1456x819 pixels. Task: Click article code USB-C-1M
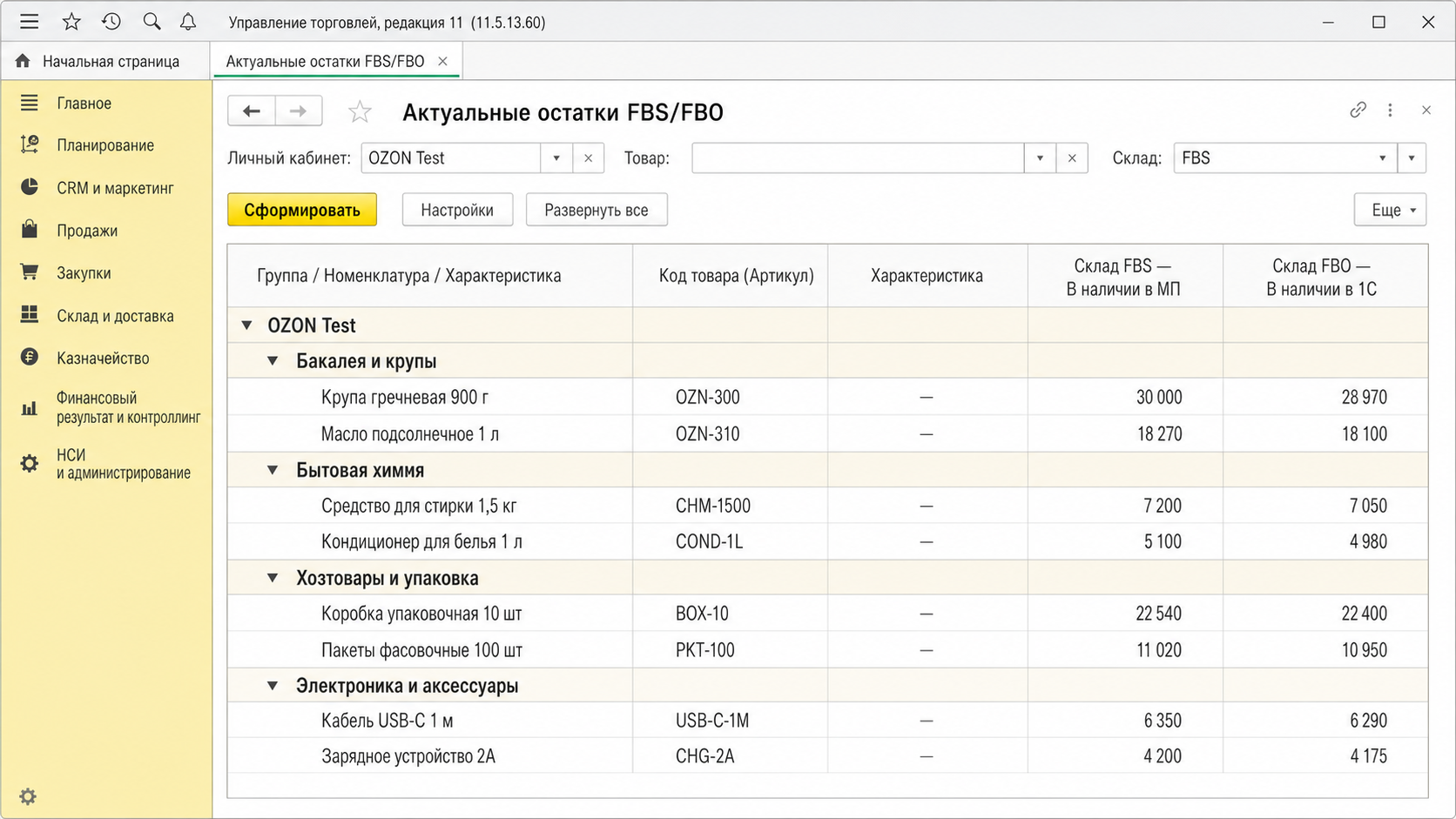click(712, 721)
